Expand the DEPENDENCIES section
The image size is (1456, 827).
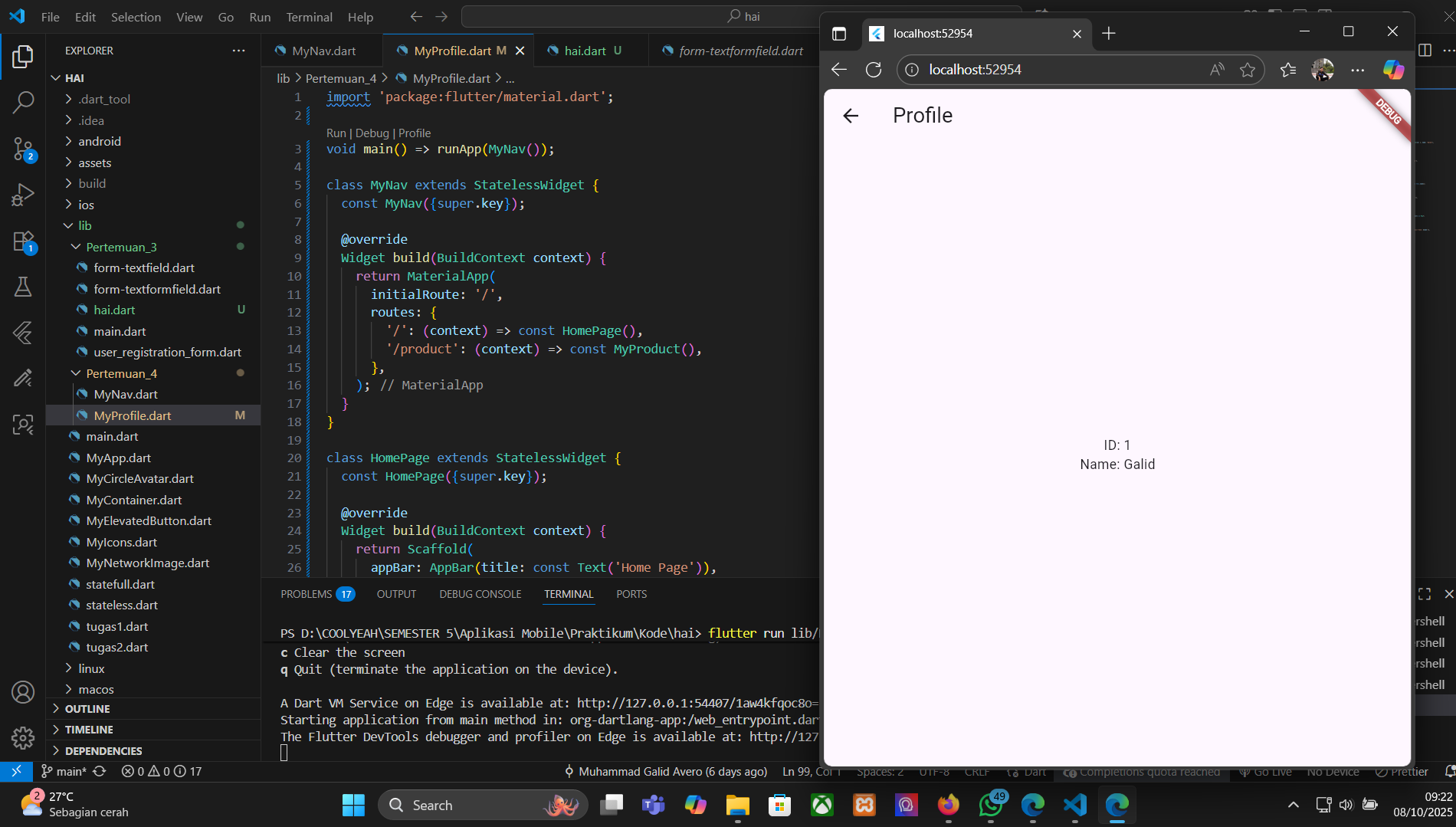click(103, 751)
